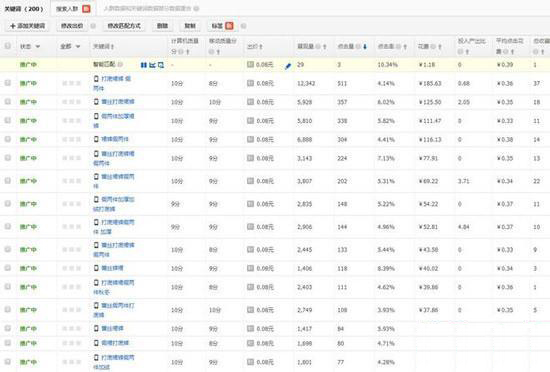Viewport: 550px width, 372px height.
Task: Click the 修改匹配方式 button
Action: [124, 26]
